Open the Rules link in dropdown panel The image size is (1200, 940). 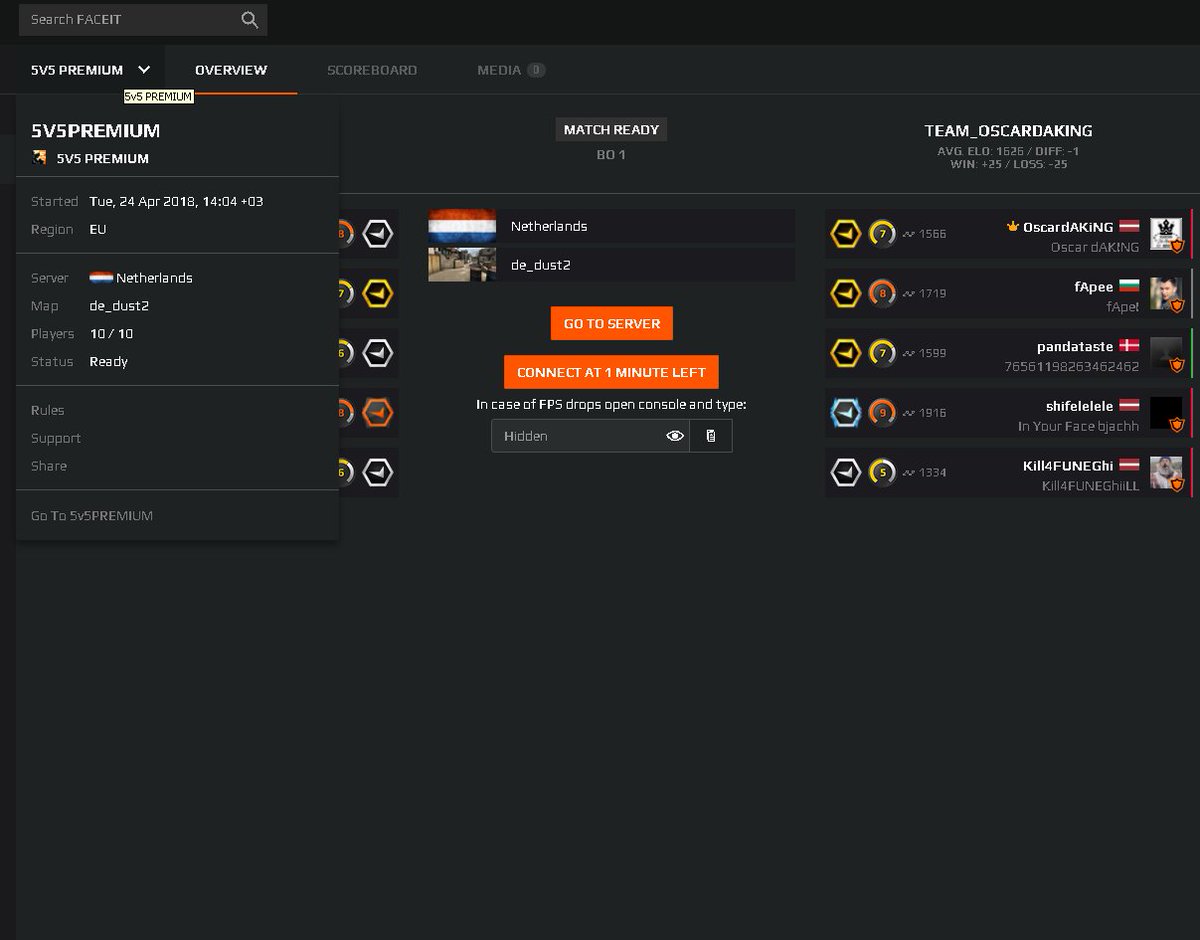[x=48, y=410]
